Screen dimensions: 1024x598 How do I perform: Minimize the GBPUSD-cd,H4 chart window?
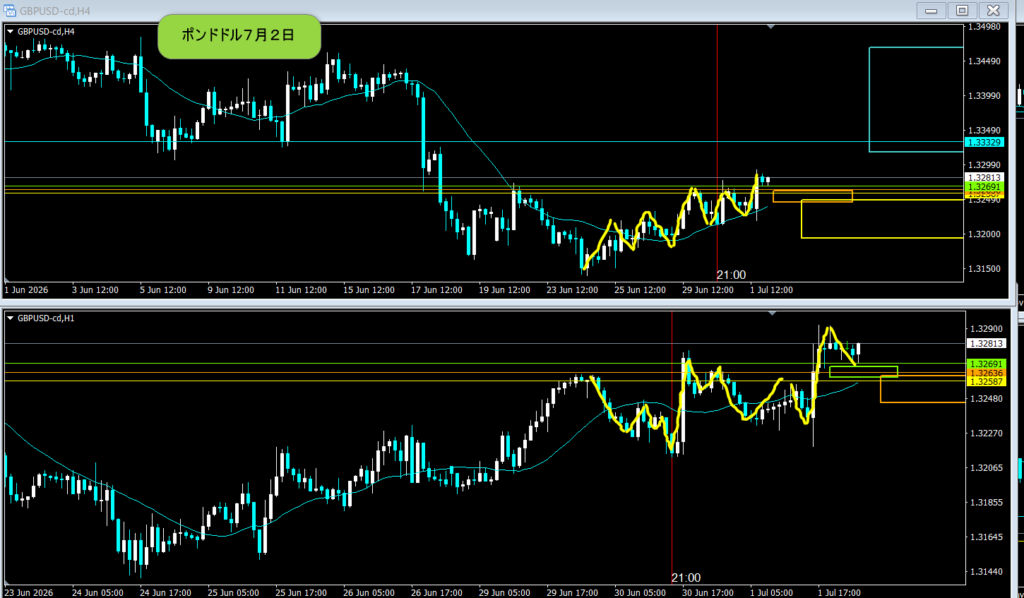coord(931,10)
